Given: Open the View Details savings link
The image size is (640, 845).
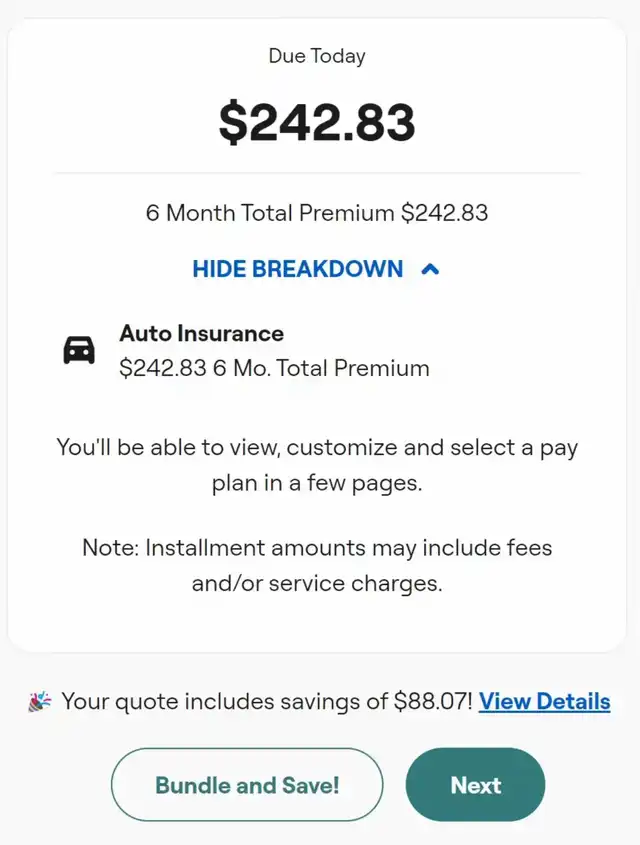Looking at the screenshot, I should [544, 701].
